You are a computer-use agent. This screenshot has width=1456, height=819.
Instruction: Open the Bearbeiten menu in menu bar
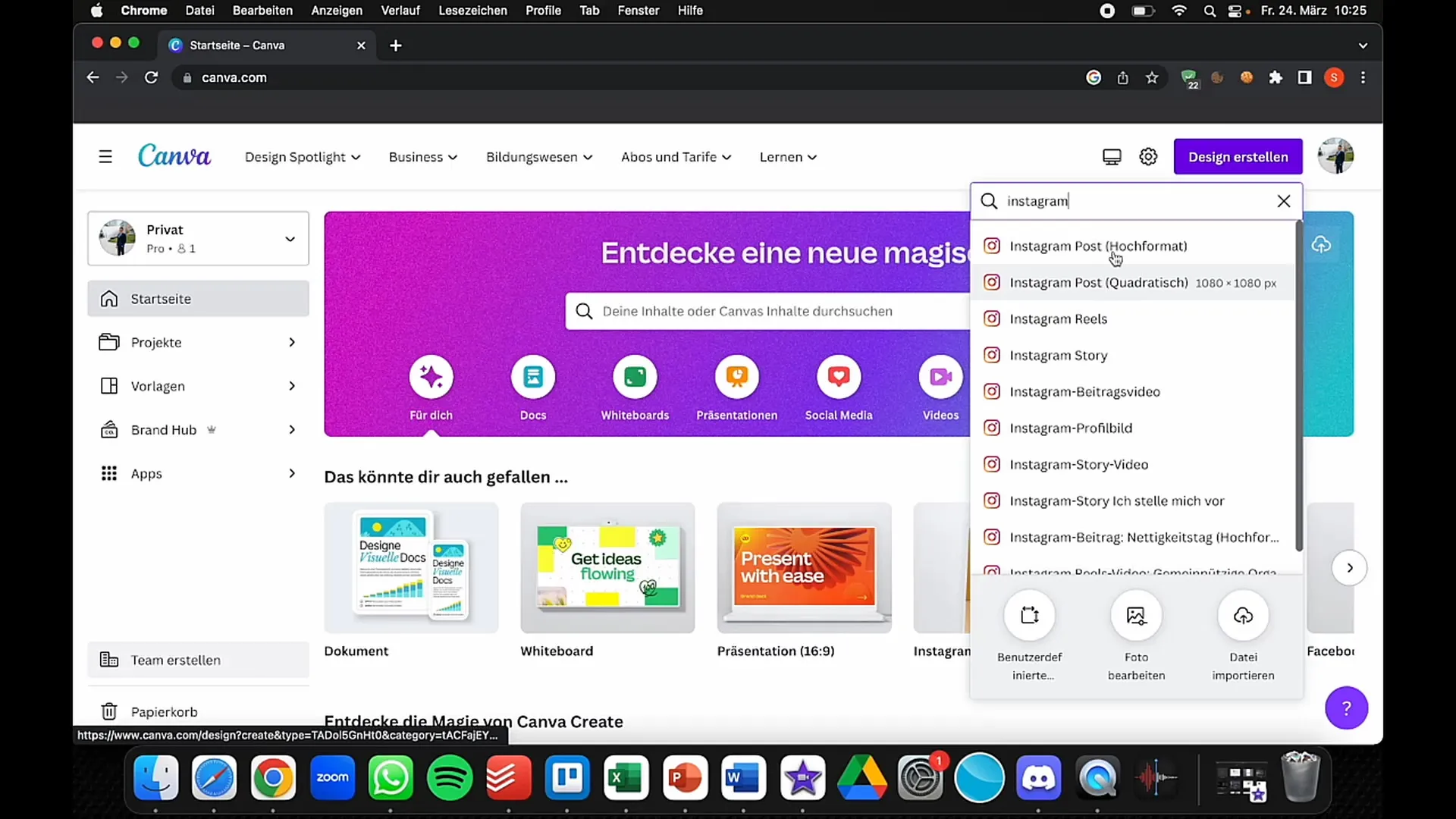[x=262, y=11]
